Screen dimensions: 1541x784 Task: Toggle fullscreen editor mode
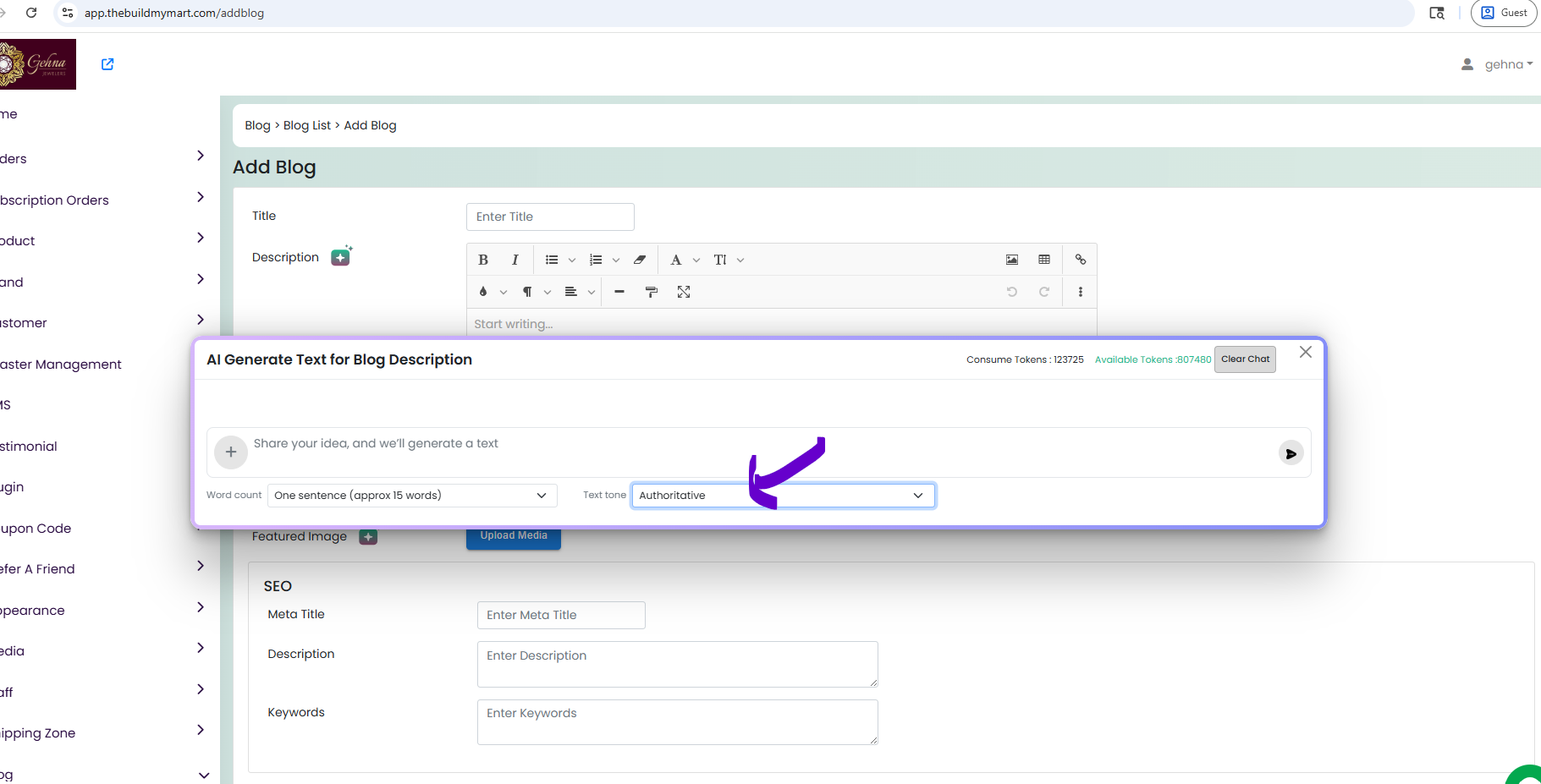coord(684,292)
